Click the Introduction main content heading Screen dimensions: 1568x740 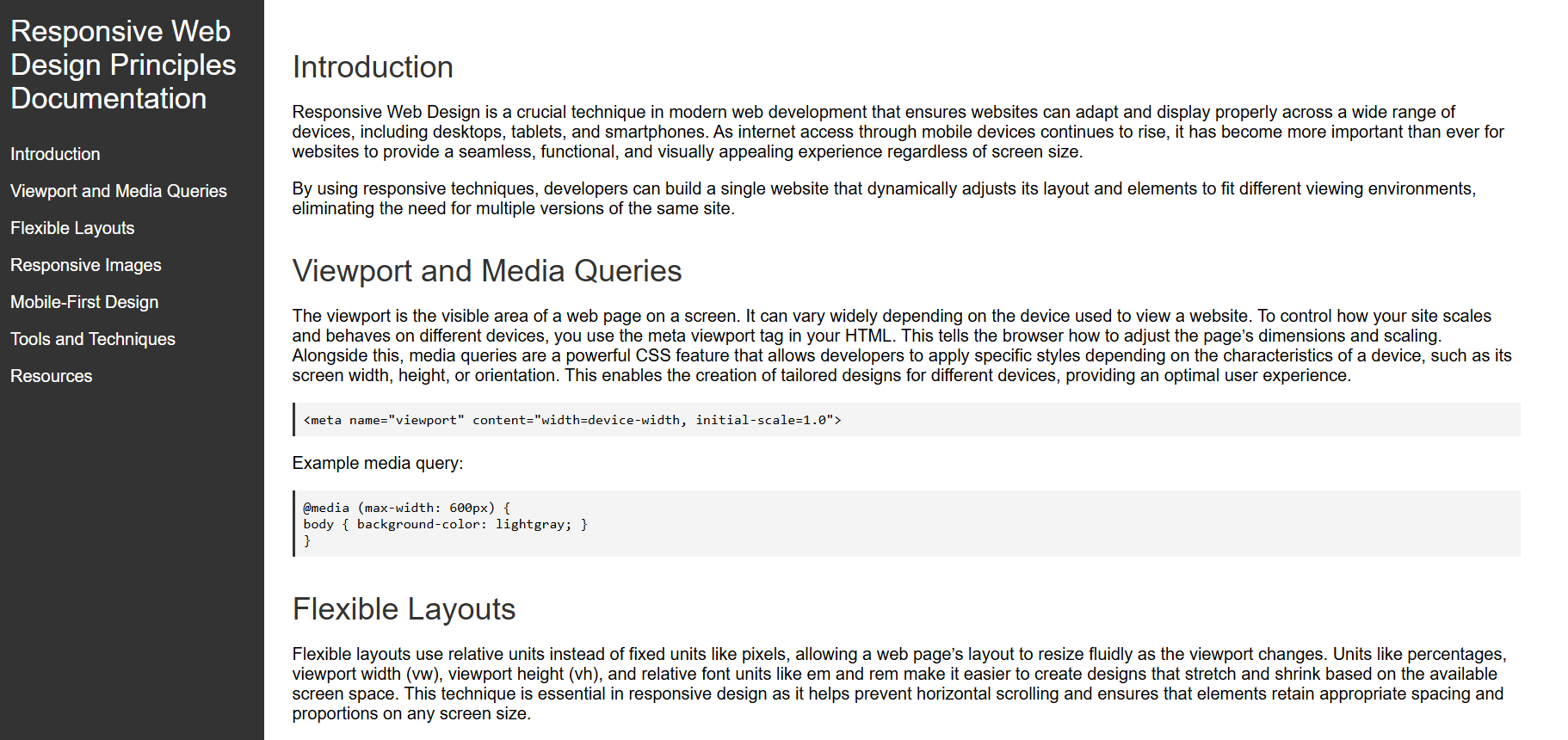point(373,67)
